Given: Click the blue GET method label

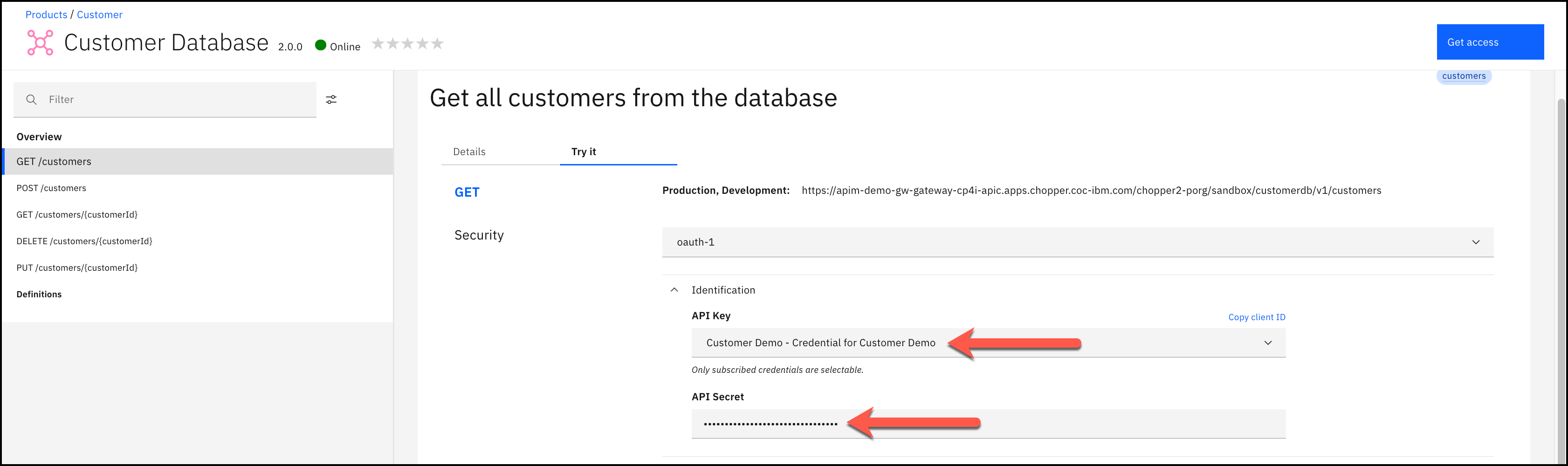Looking at the screenshot, I should point(467,192).
